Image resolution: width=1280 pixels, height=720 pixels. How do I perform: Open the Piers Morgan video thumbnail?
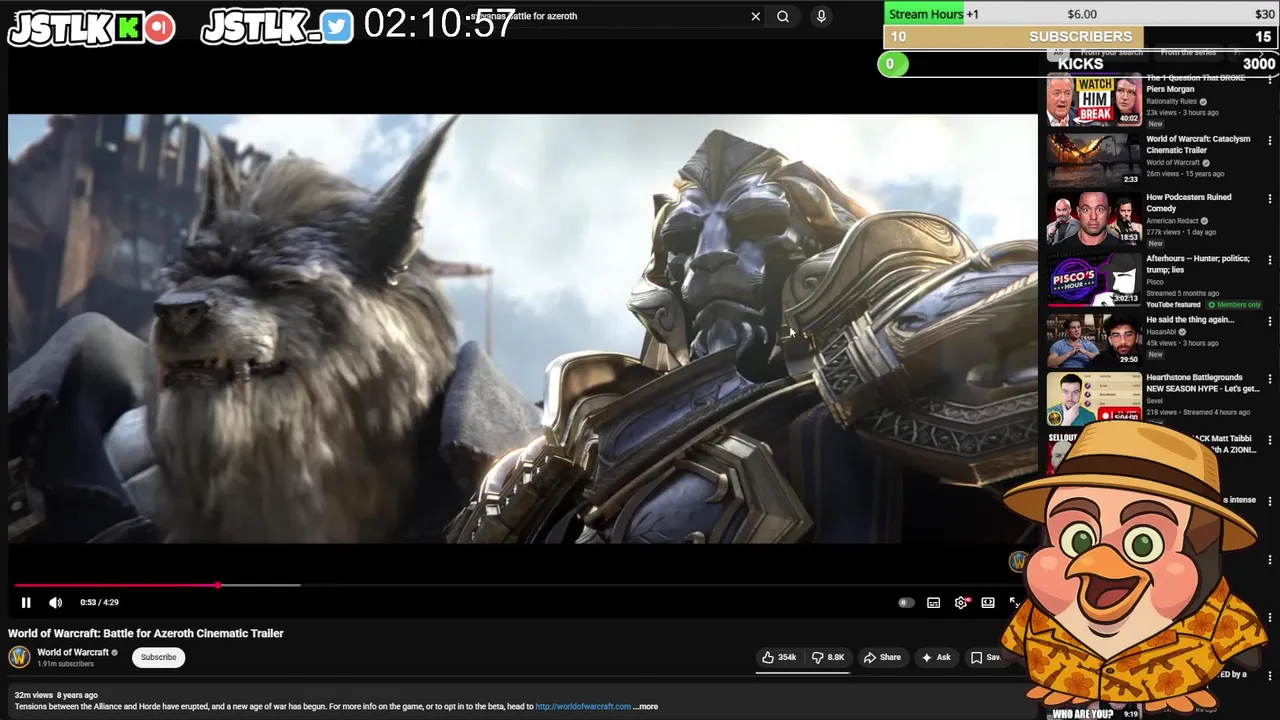pos(1093,100)
